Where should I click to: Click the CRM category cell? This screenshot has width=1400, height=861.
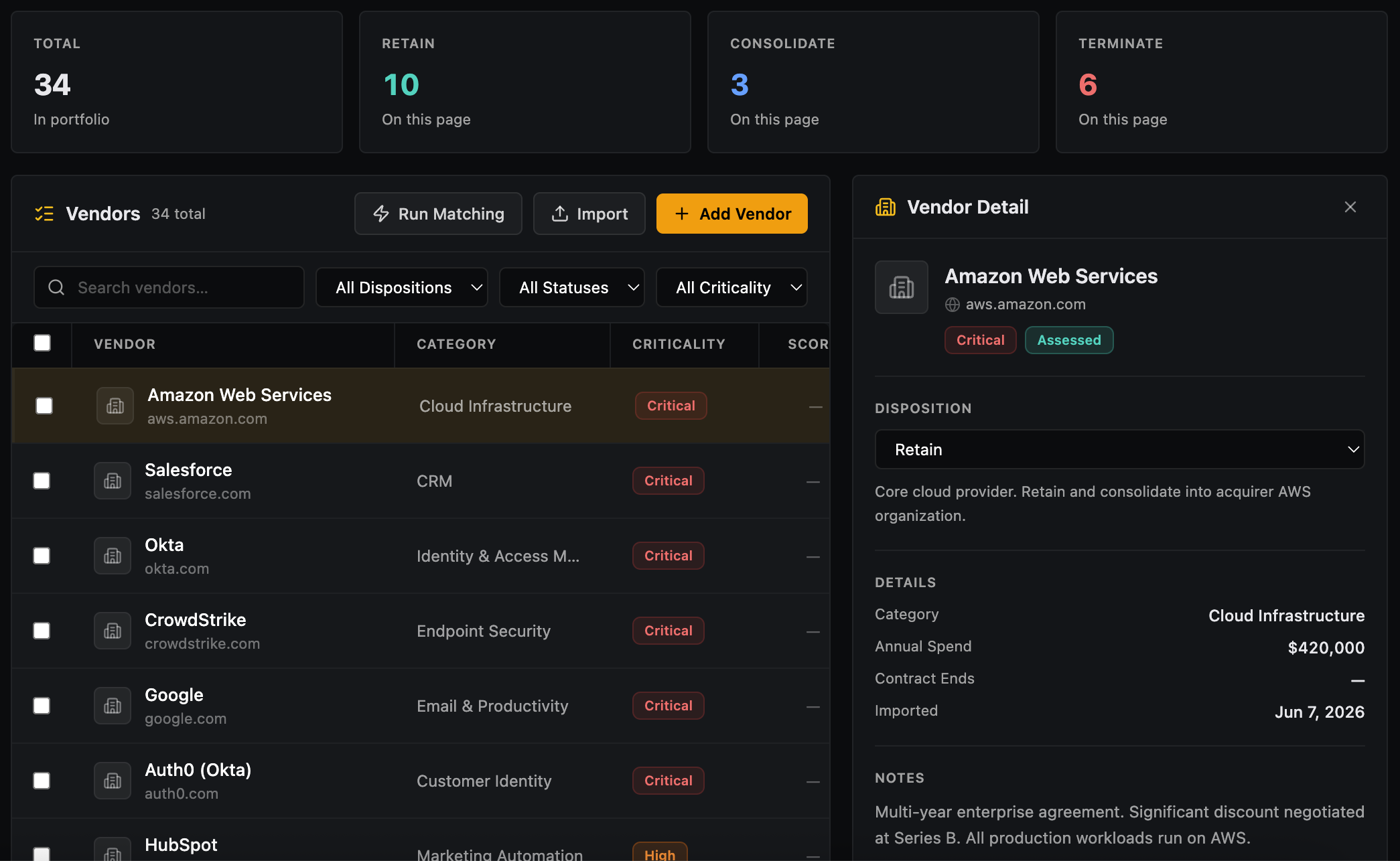[x=435, y=481]
